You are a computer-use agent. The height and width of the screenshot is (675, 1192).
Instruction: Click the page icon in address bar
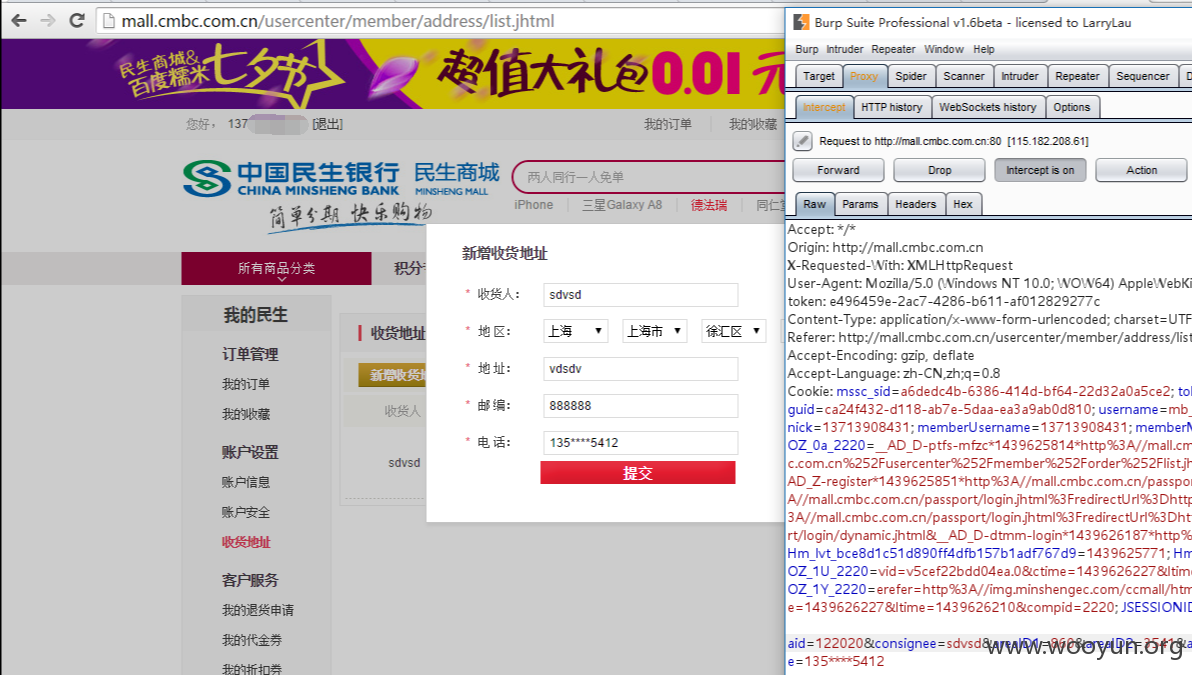(x=109, y=21)
